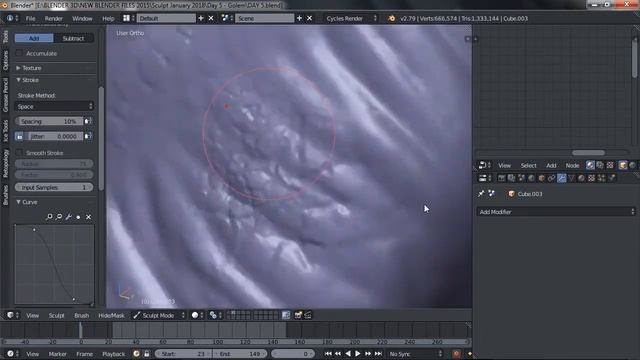This screenshot has height=360, width=640.
Task: Open Physics tab in Properties
Action: coord(611,178)
